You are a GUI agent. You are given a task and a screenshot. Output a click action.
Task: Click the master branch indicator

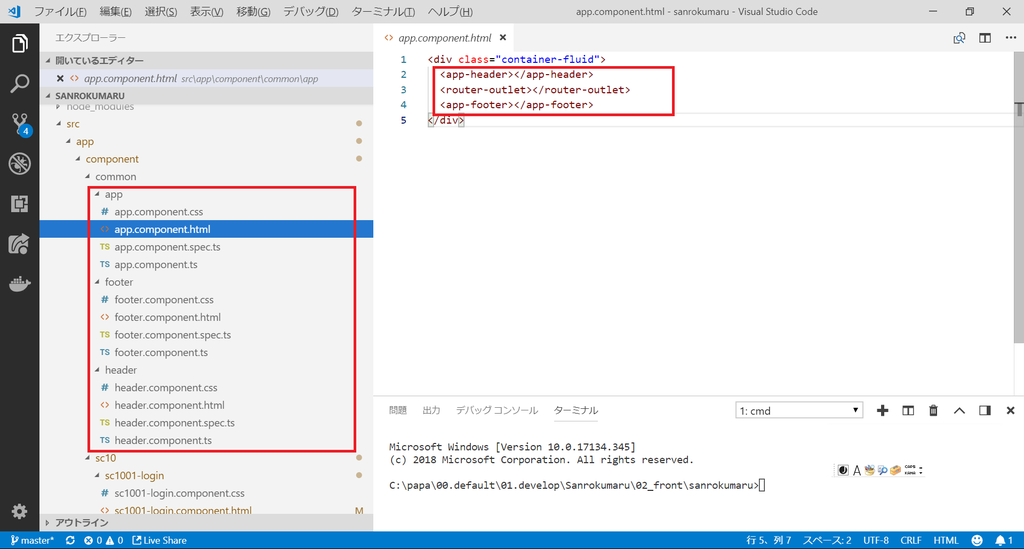click(32, 541)
